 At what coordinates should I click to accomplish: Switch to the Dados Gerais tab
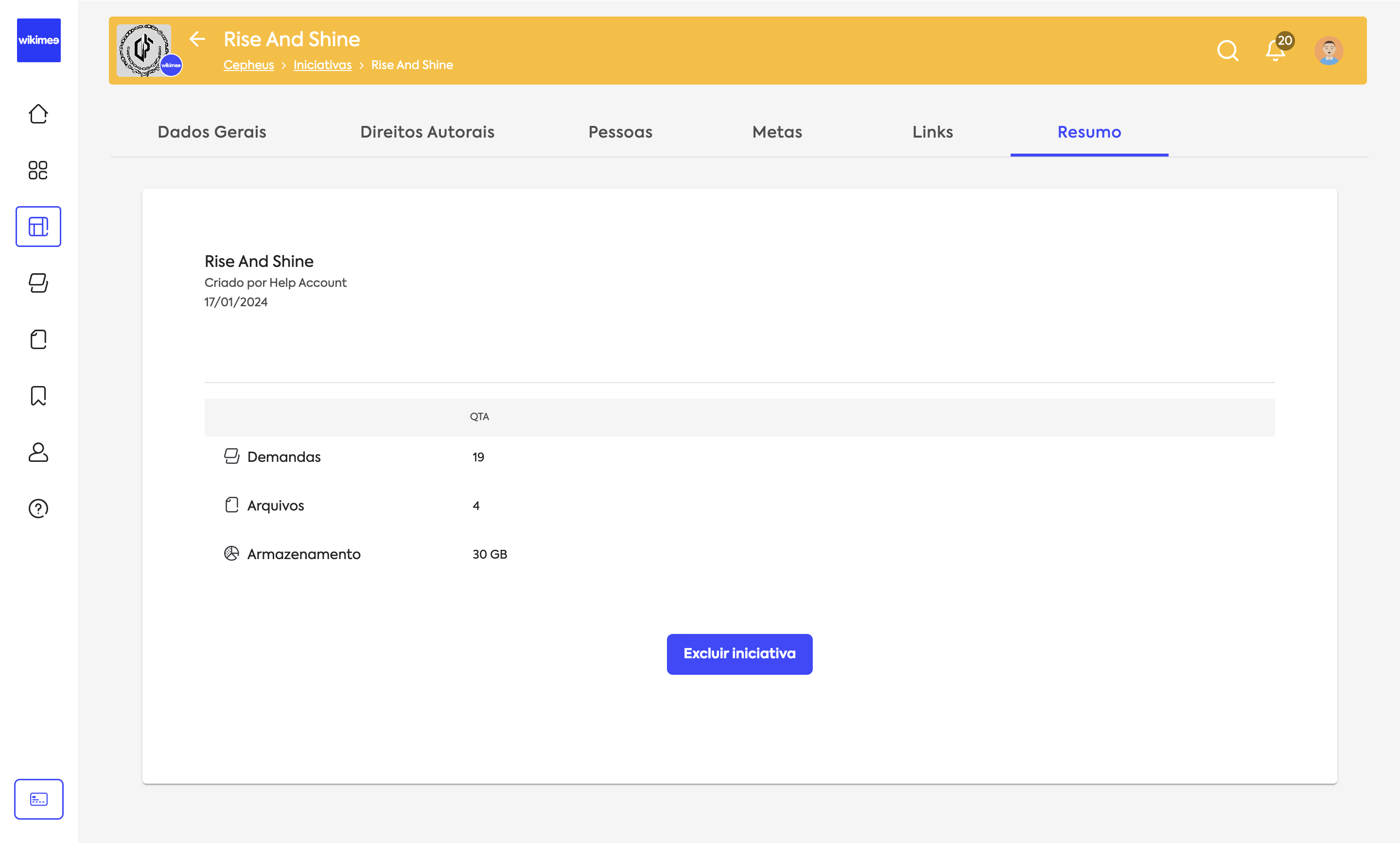(x=212, y=132)
